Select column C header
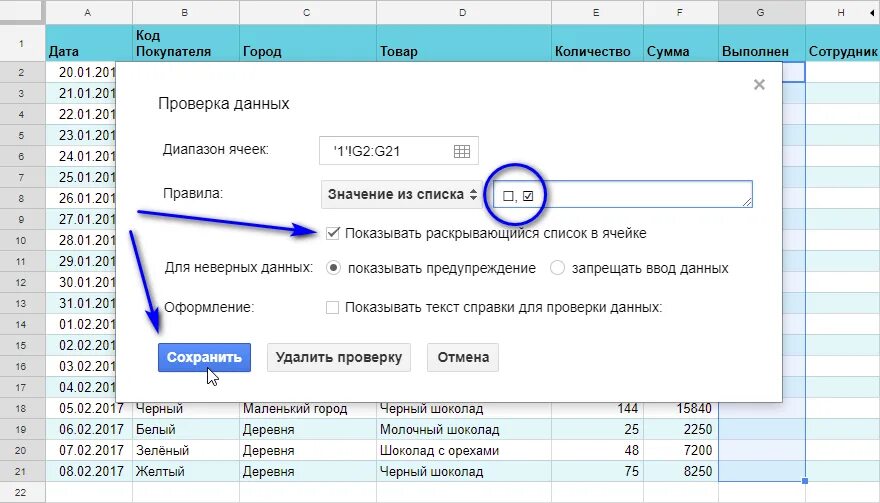This screenshot has height=503, width=880. click(x=308, y=12)
